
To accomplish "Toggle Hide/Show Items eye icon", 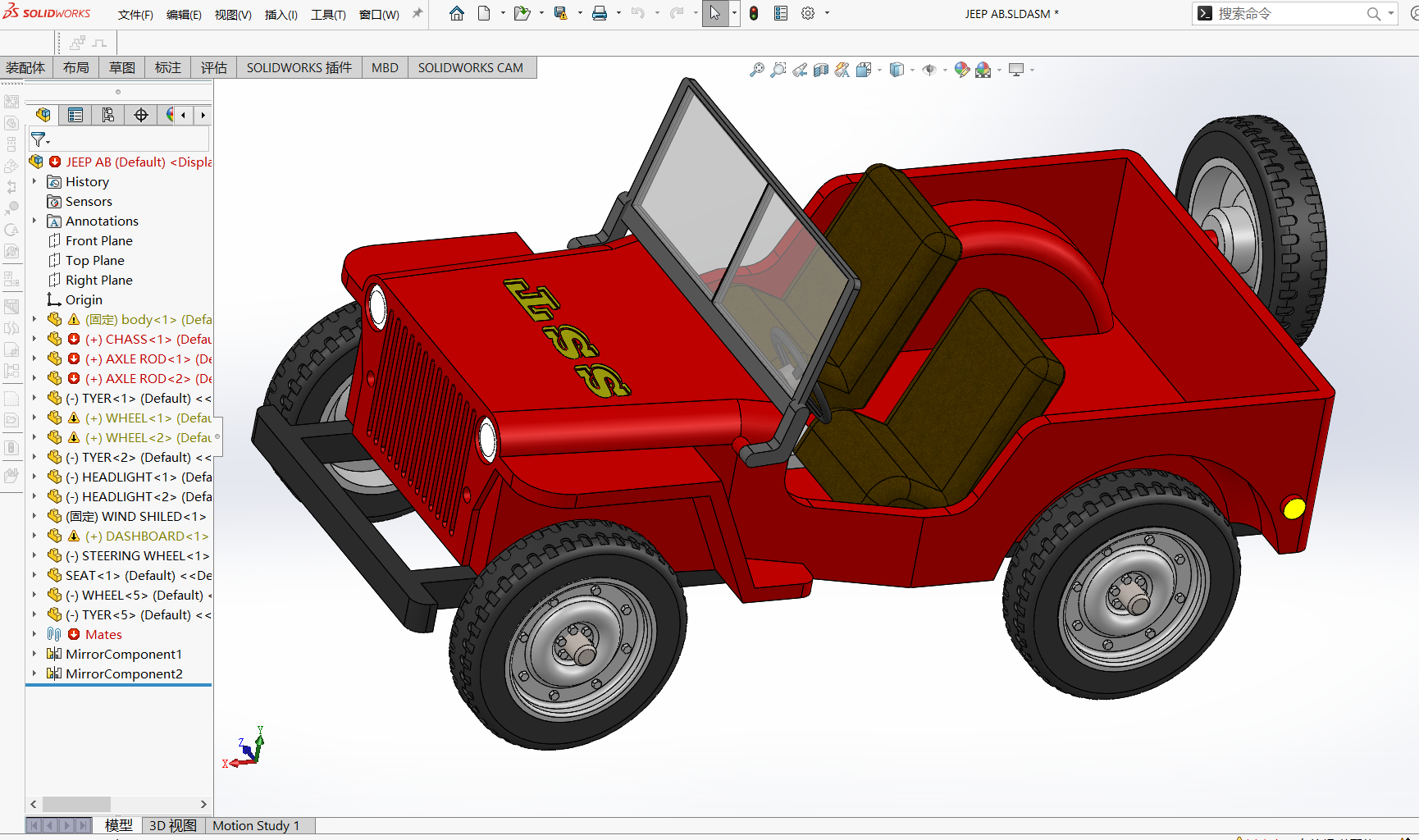I will [x=929, y=71].
